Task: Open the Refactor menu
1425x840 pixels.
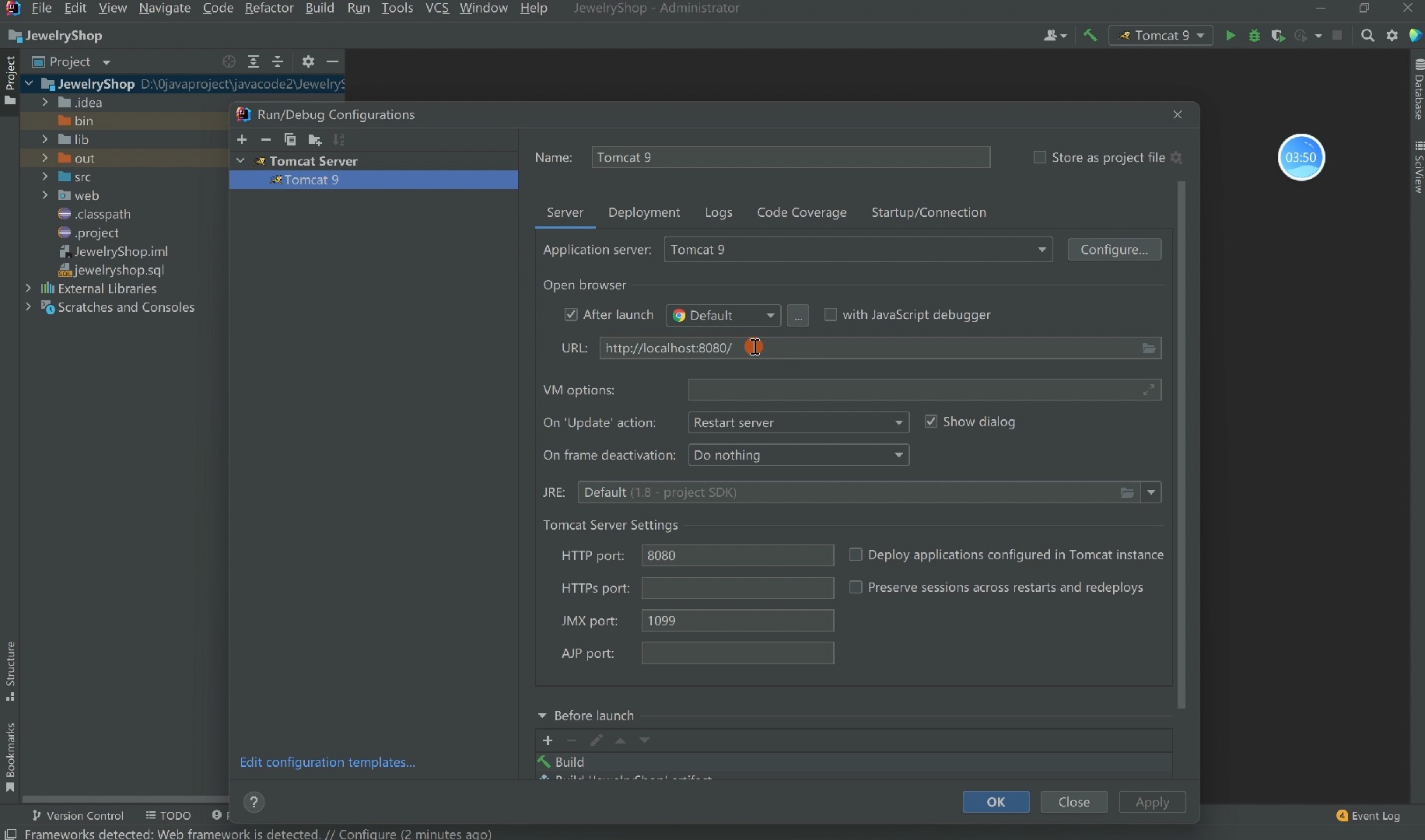Action: 269,8
